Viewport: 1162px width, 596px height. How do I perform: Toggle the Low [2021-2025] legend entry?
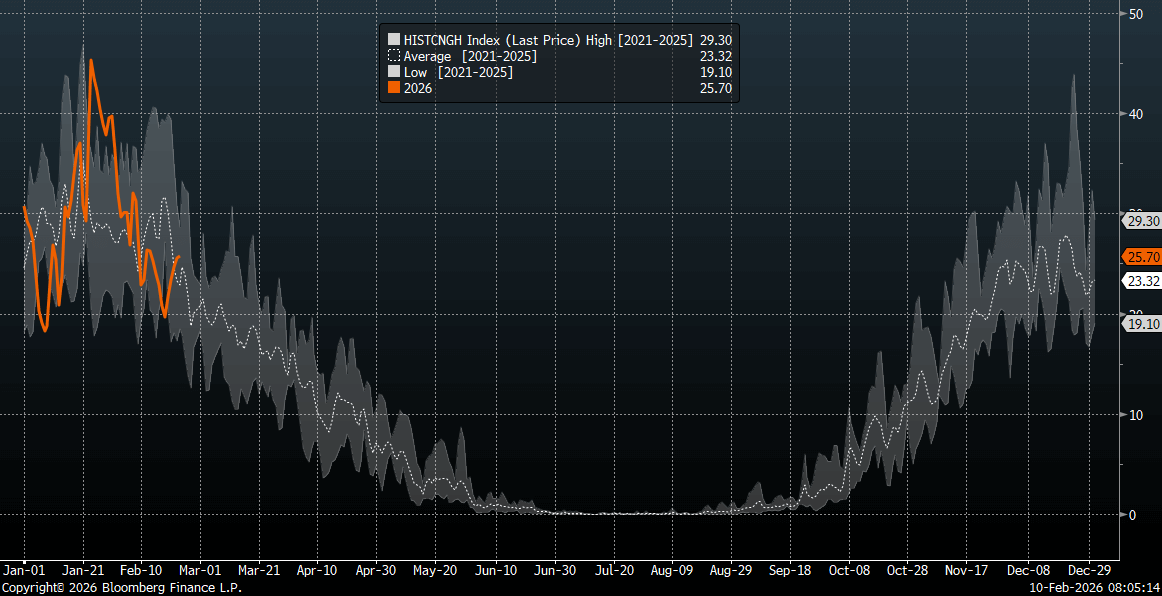click(458, 72)
